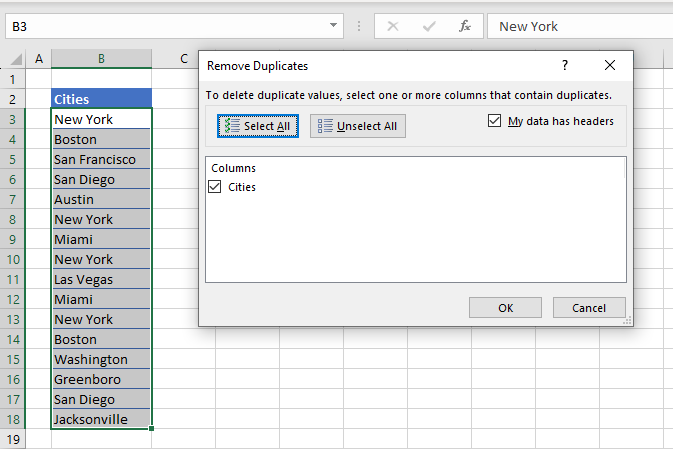Select the row 10 header
This screenshot has width=673, height=449.
click(x=13, y=259)
